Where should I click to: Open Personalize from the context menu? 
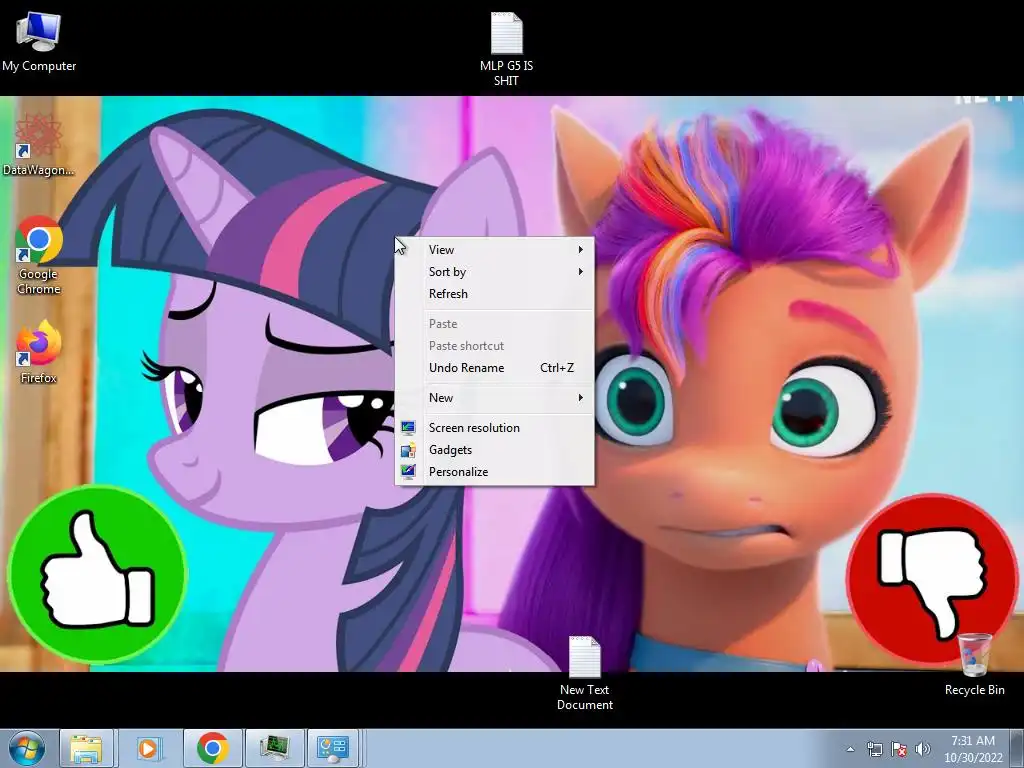[x=494, y=472]
